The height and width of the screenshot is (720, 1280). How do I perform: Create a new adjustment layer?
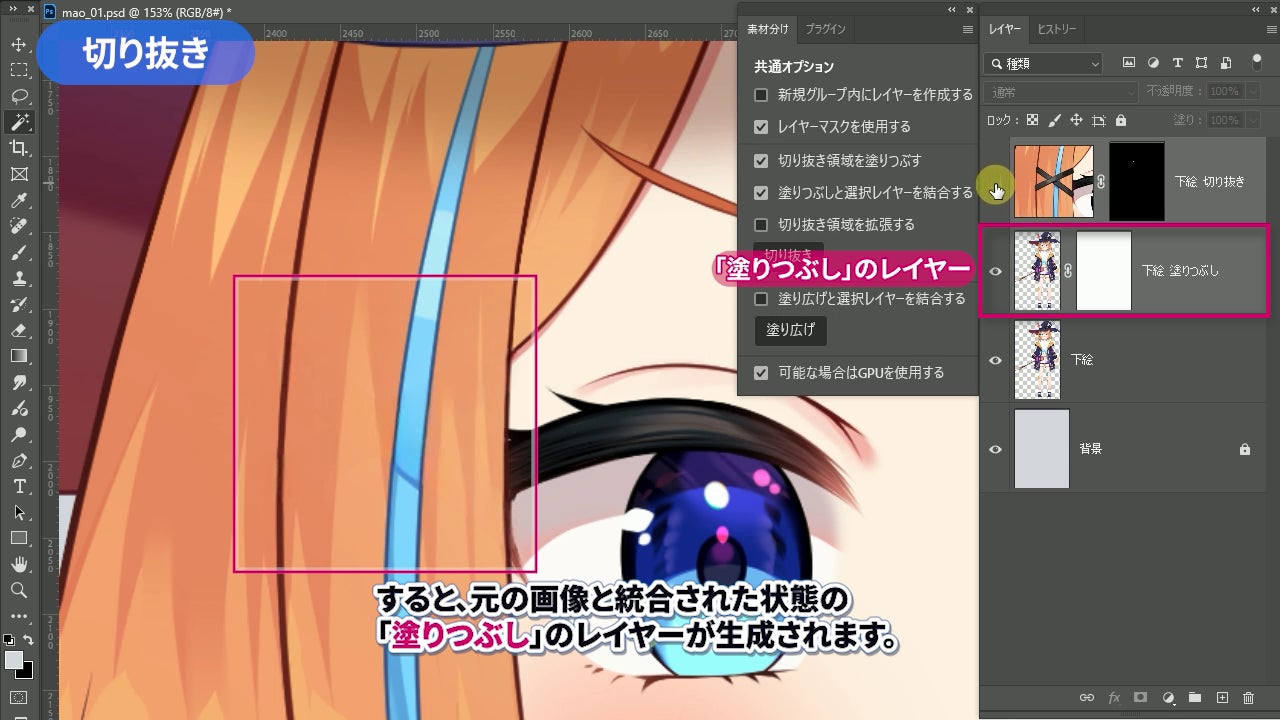pyautogui.click(x=1167, y=698)
